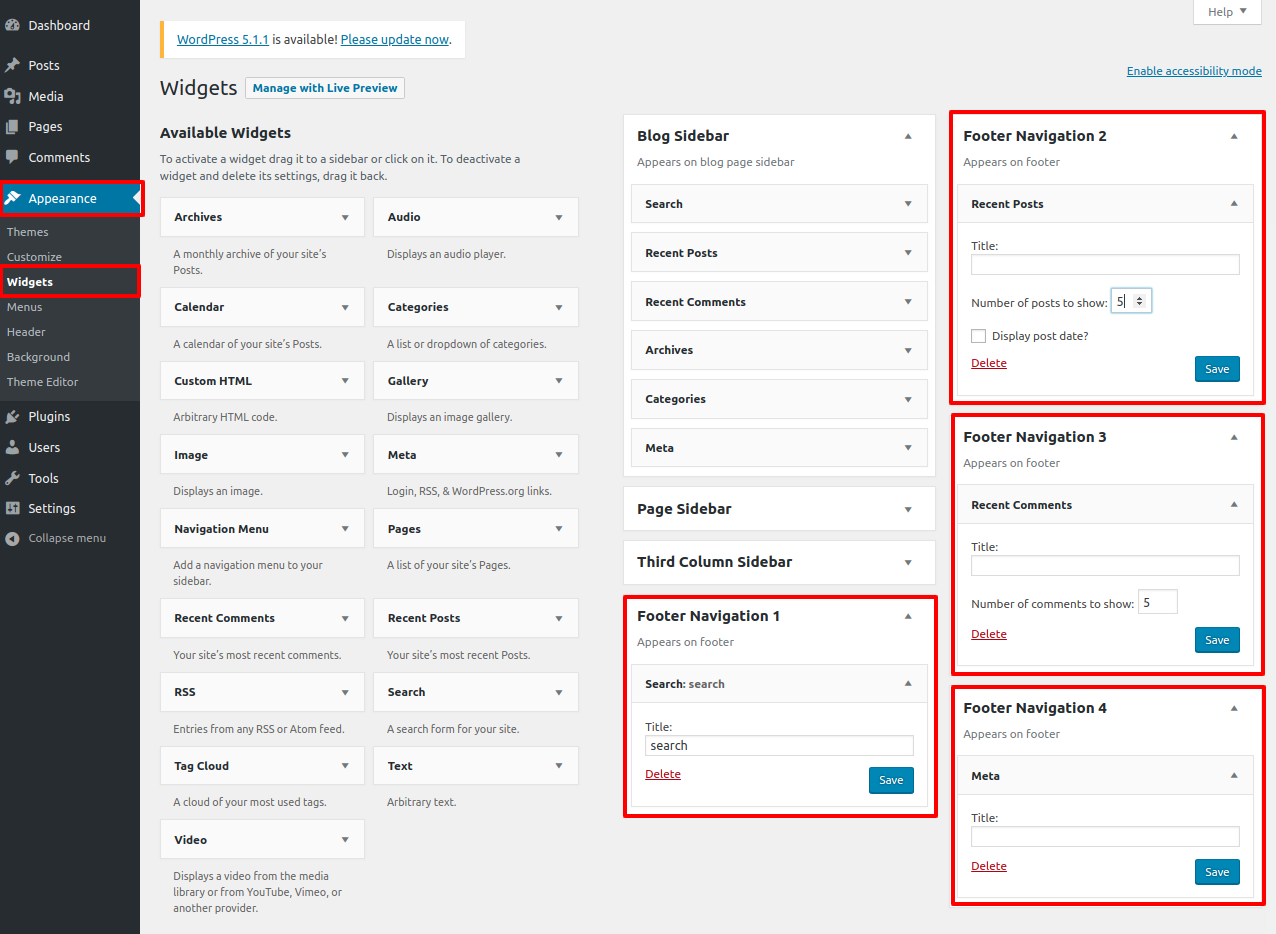1276x934 pixels.
Task: Click Enable accessibility mode link
Action: click(x=1194, y=71)
